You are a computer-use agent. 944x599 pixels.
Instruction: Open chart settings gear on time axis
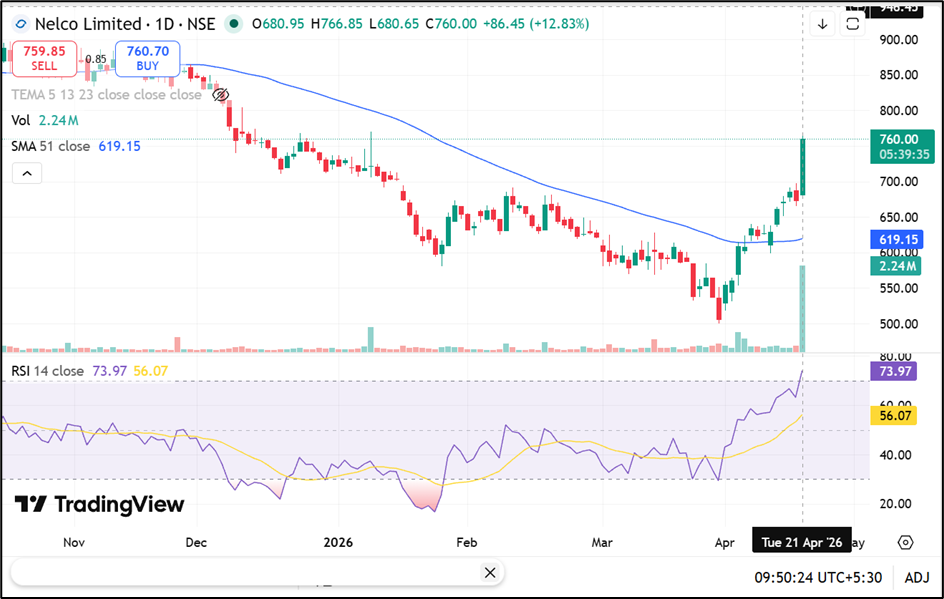(x=905, y=542)
